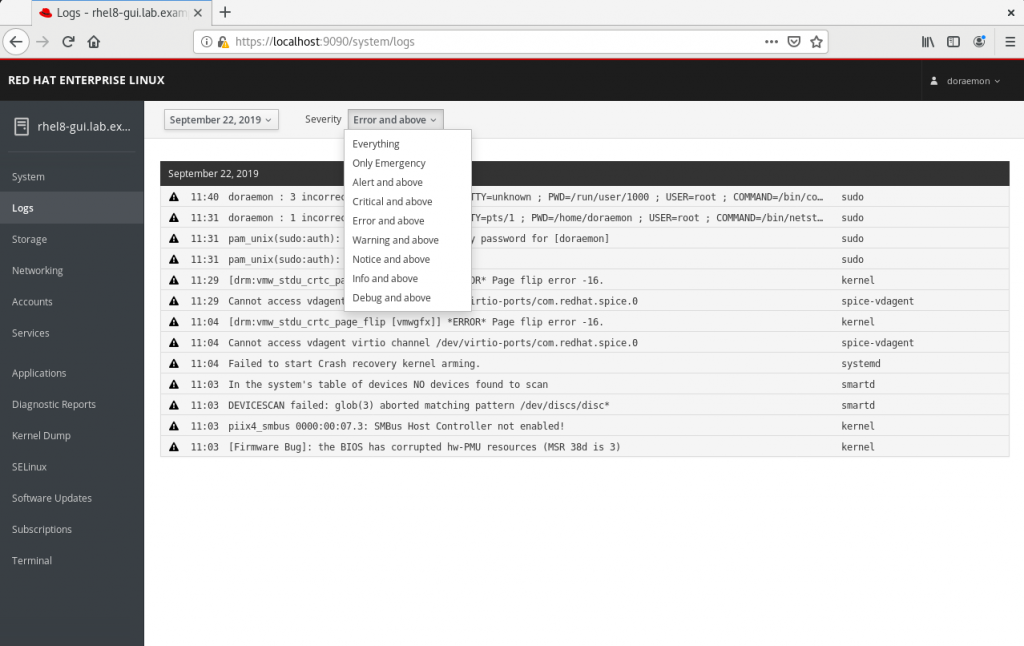Click warning icon of Firmware Bug entry
The height and width of the screenshot is (646, 1024).
tap(174, 447)
